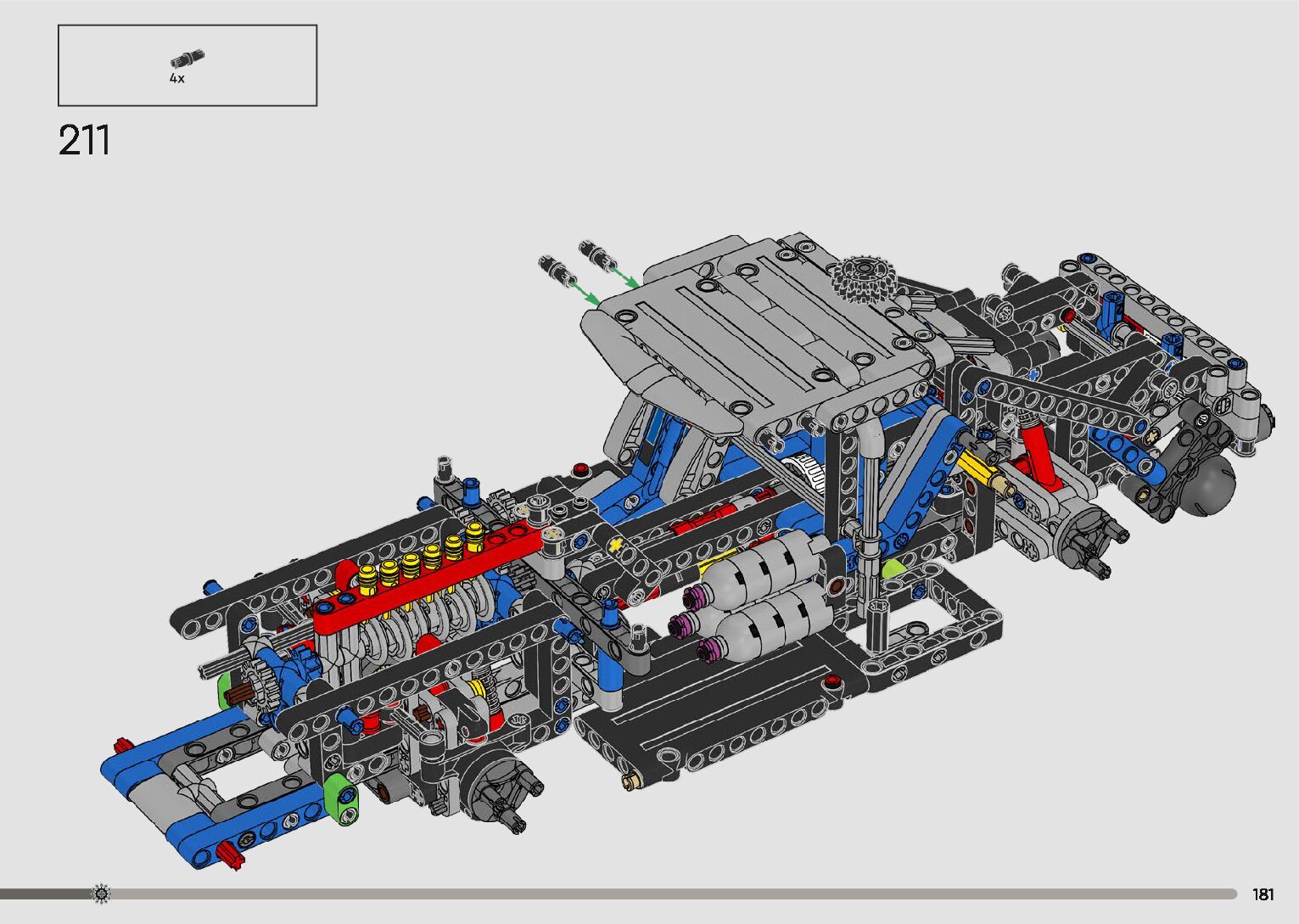Select the red shock absorber near the rear

click(x=1039, y=456)
